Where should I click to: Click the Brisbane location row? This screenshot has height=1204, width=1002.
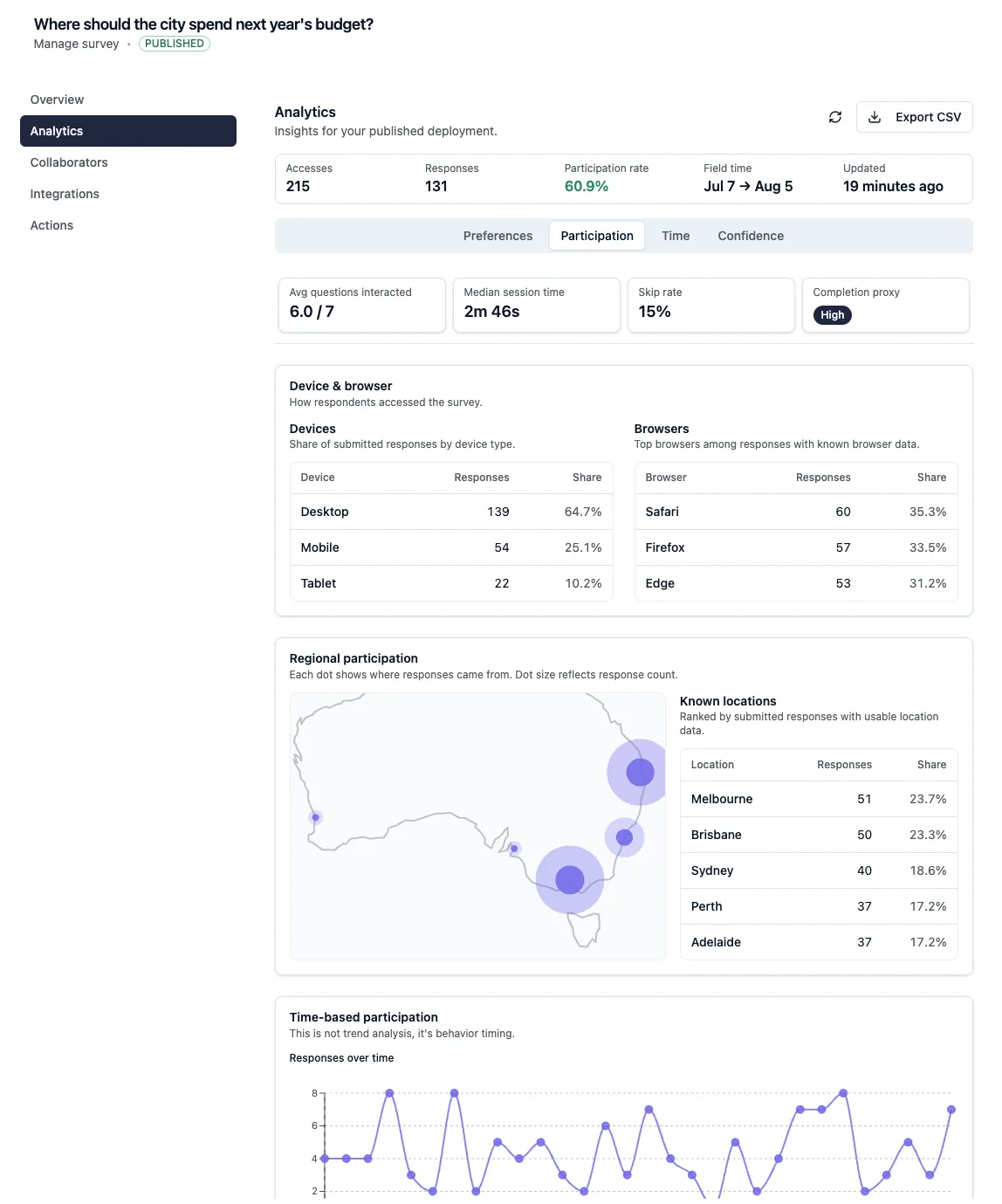pyautogui.click(x=819, y=835)
